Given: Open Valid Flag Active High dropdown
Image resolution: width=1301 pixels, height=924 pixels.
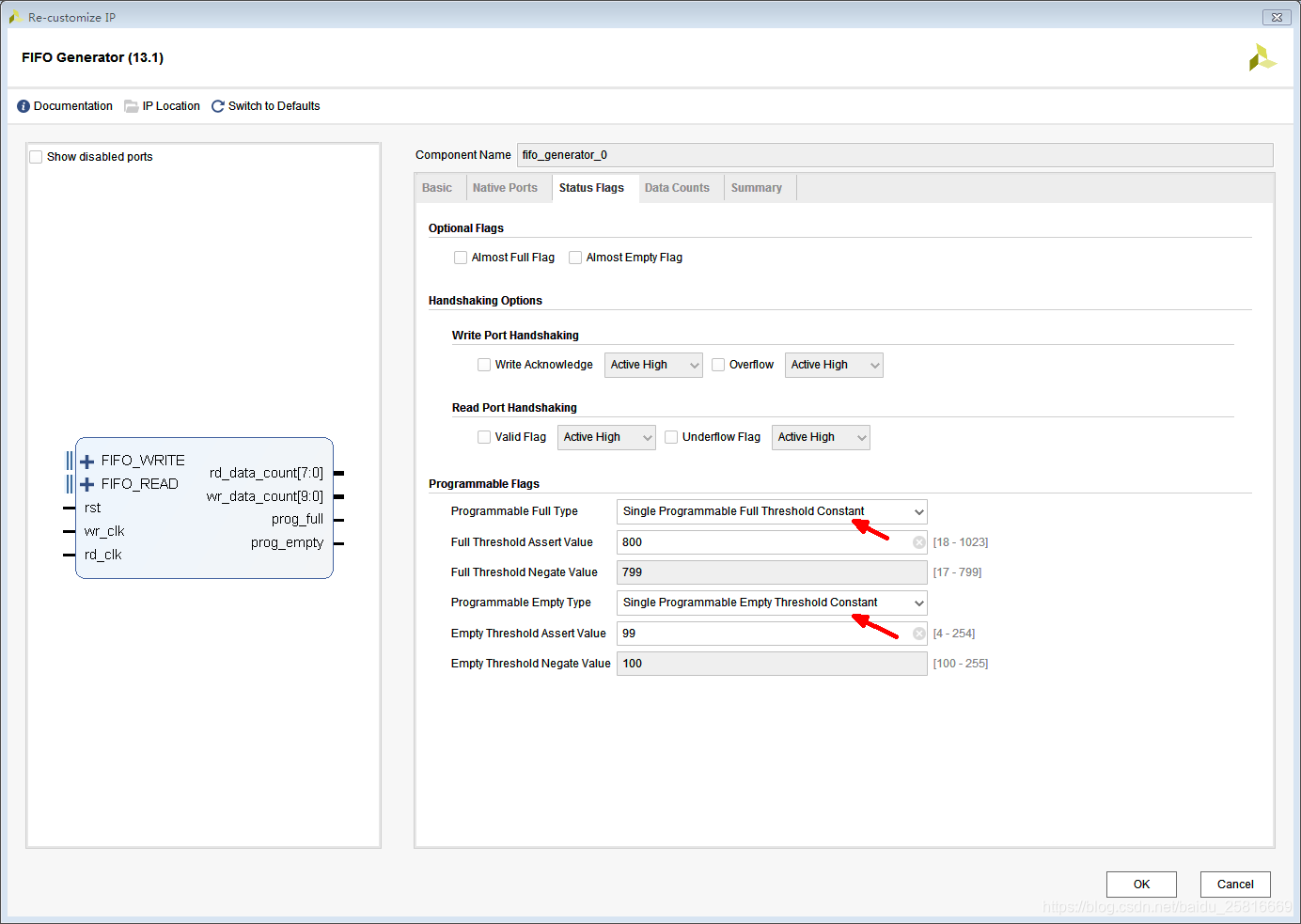Looking at the screenshot, I should (x=606, y=437).
